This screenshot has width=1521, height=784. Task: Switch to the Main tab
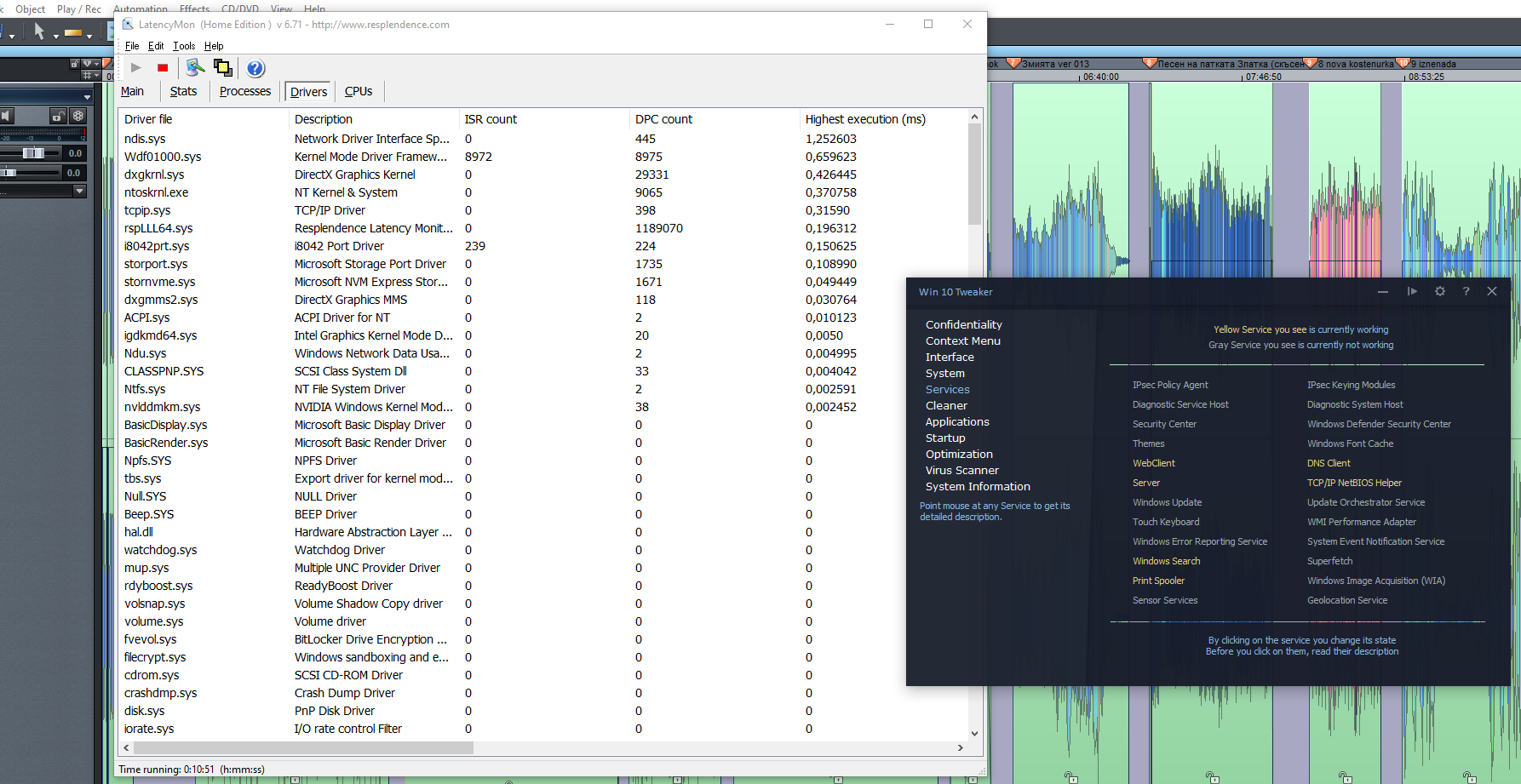pos(132,91)
